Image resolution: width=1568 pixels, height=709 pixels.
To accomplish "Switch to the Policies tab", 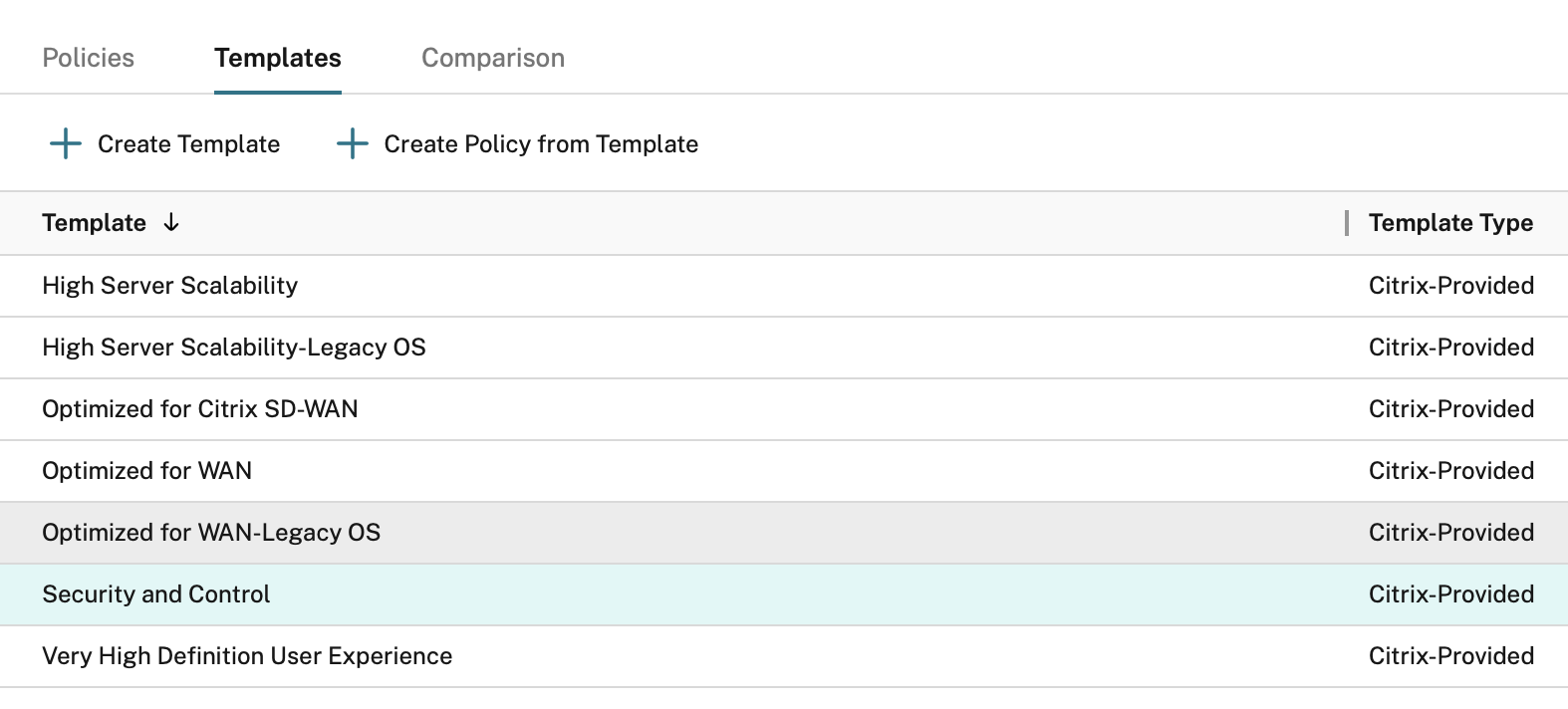I will point(88,58).
